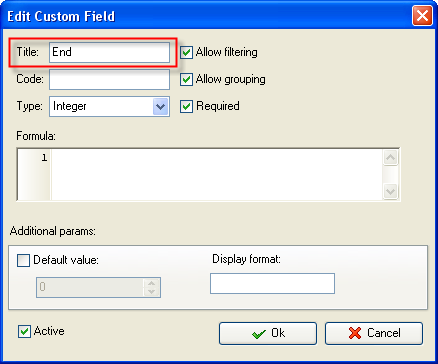The image size is (438, 364).
Task: Click inside the Formula editor area
Action: coord(217,174)
